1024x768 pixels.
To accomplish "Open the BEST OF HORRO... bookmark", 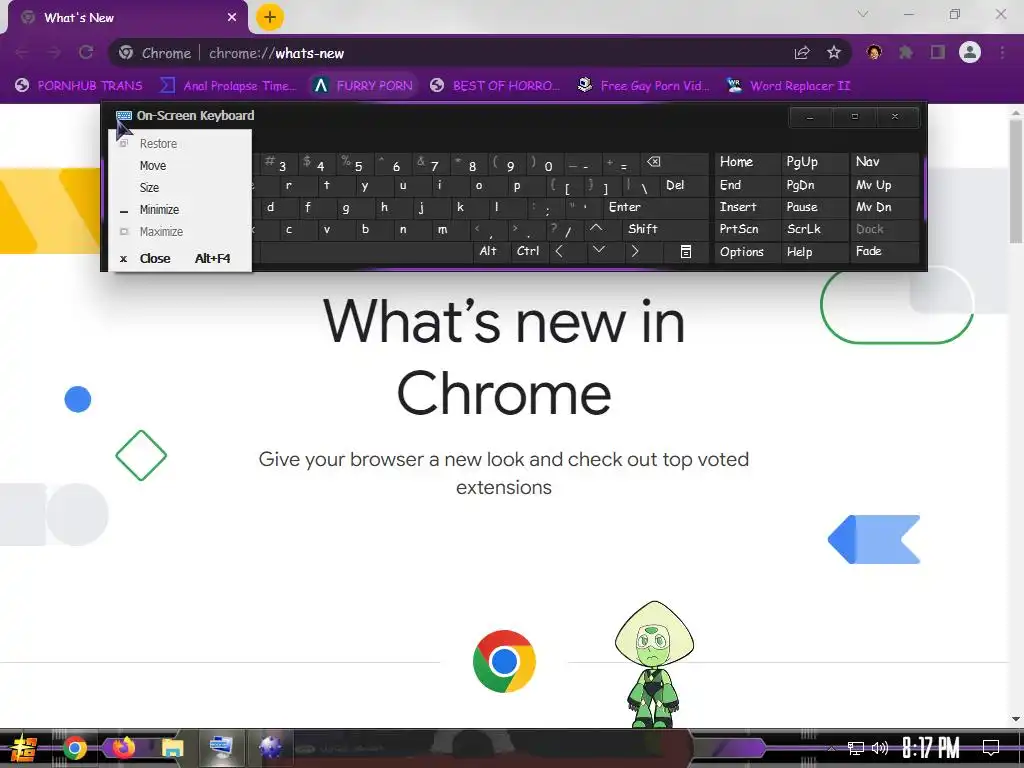I will 496,86.
